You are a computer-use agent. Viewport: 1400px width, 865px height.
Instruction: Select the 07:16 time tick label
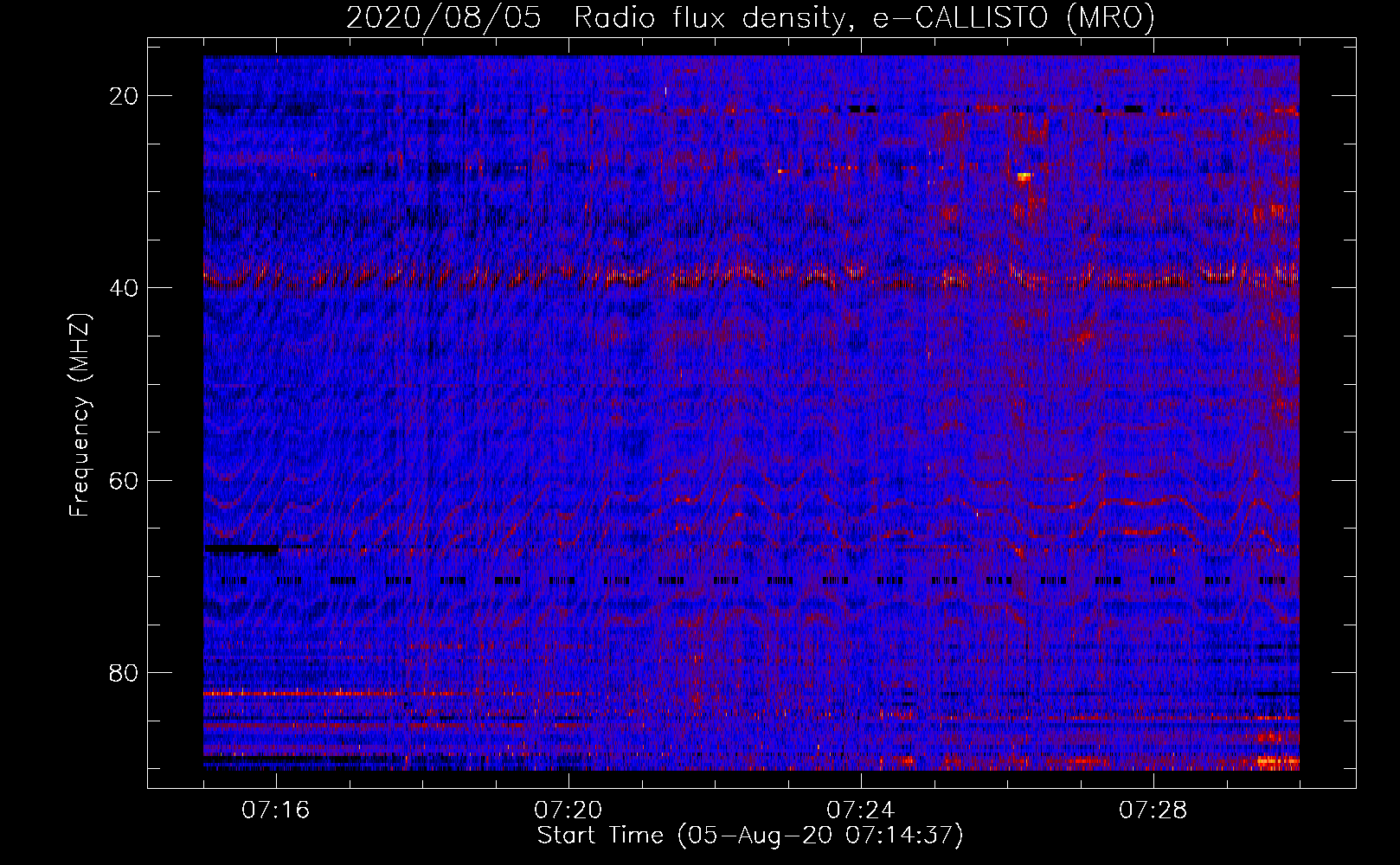point(276,811)
